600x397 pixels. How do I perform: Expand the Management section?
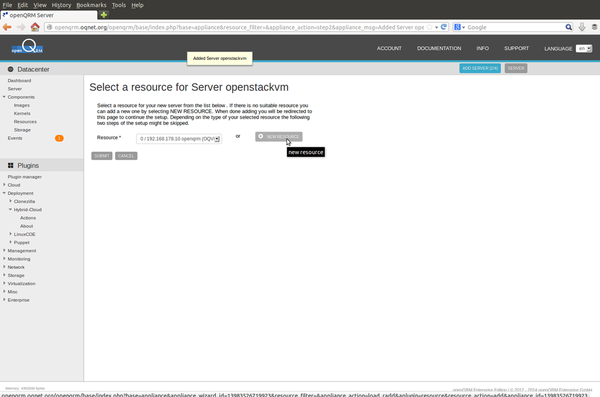[x=4, y=250]
